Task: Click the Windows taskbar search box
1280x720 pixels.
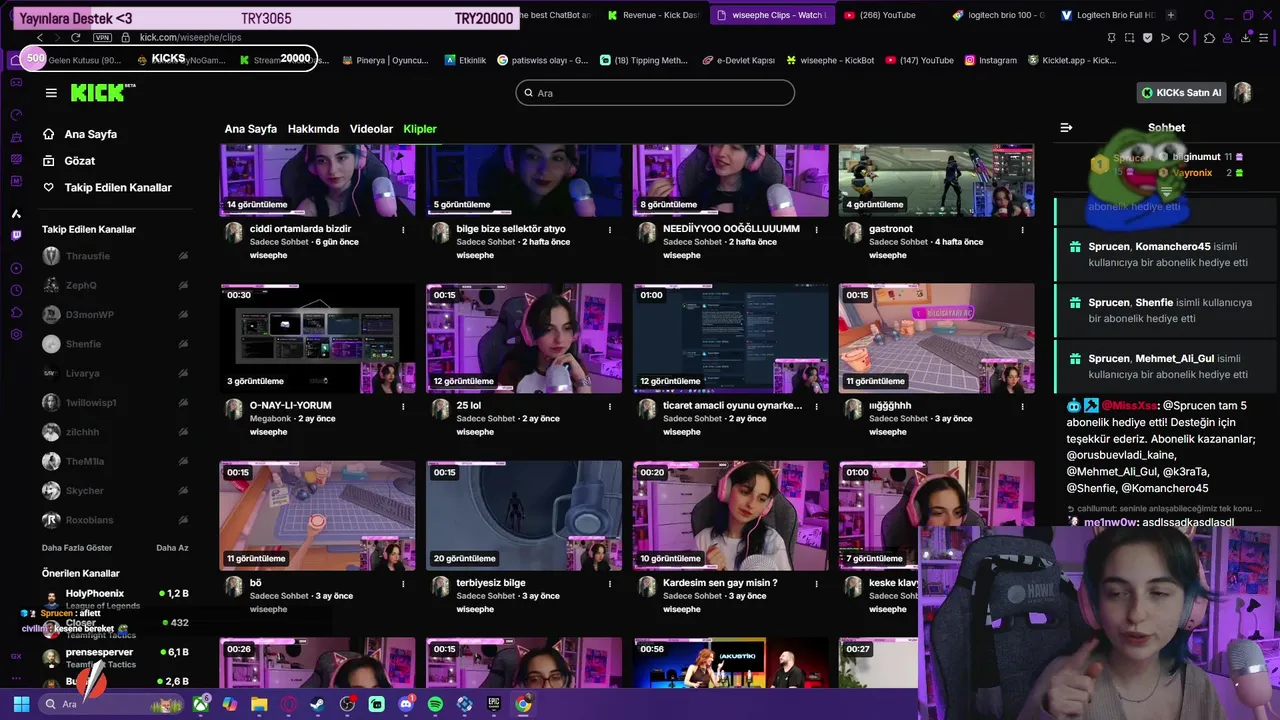Action: click(x=112, y=704)
